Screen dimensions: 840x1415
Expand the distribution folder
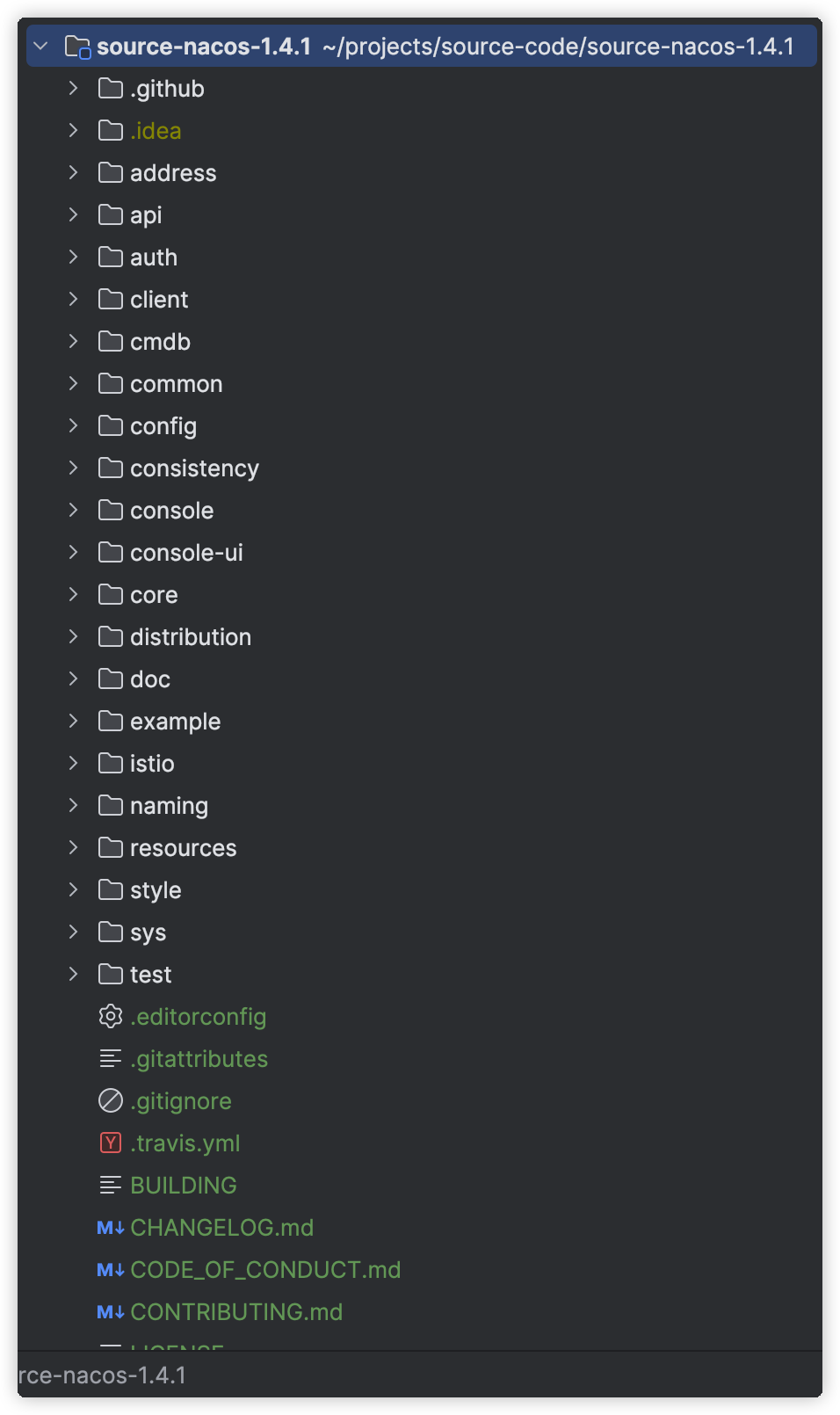pyautogui.click(x=73, y=636)
